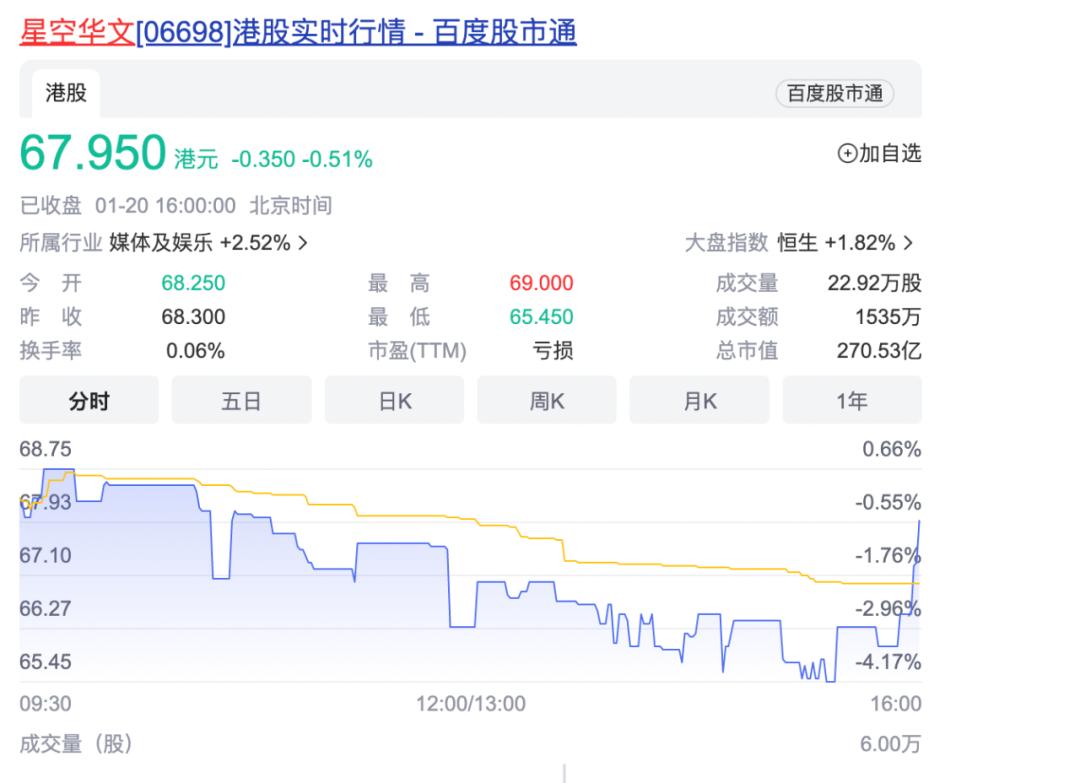
Task: Switch to the 1年 one-year chart
Action: 852,399
